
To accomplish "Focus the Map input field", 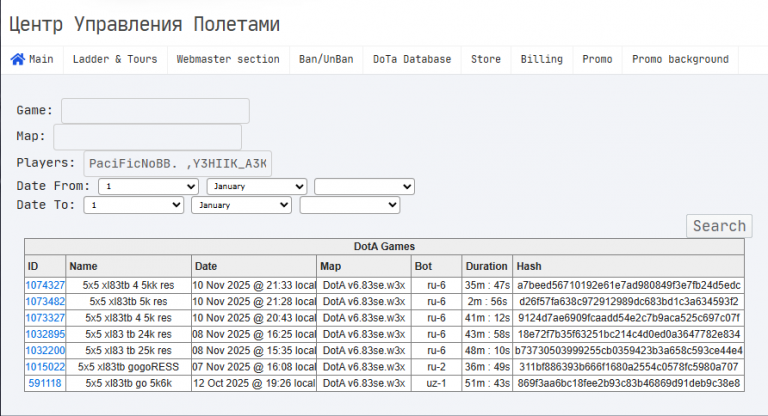I will [147, 137].
